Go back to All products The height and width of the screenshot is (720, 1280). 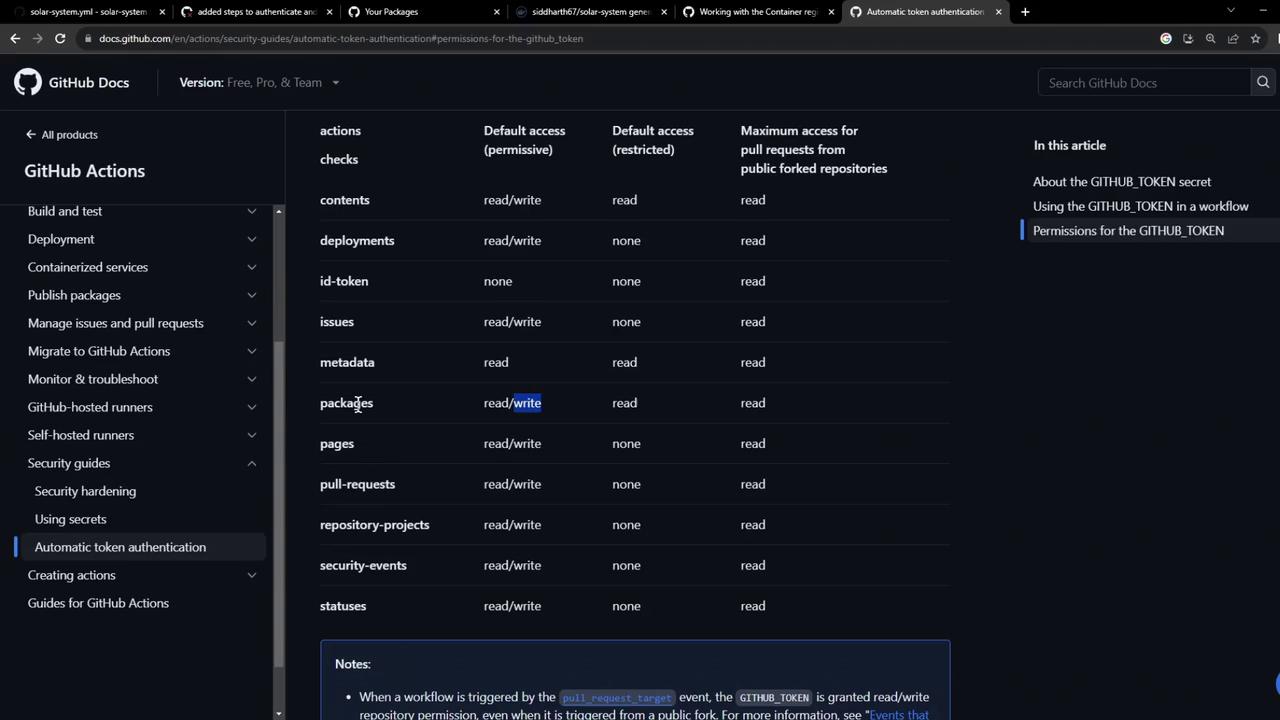62,134
